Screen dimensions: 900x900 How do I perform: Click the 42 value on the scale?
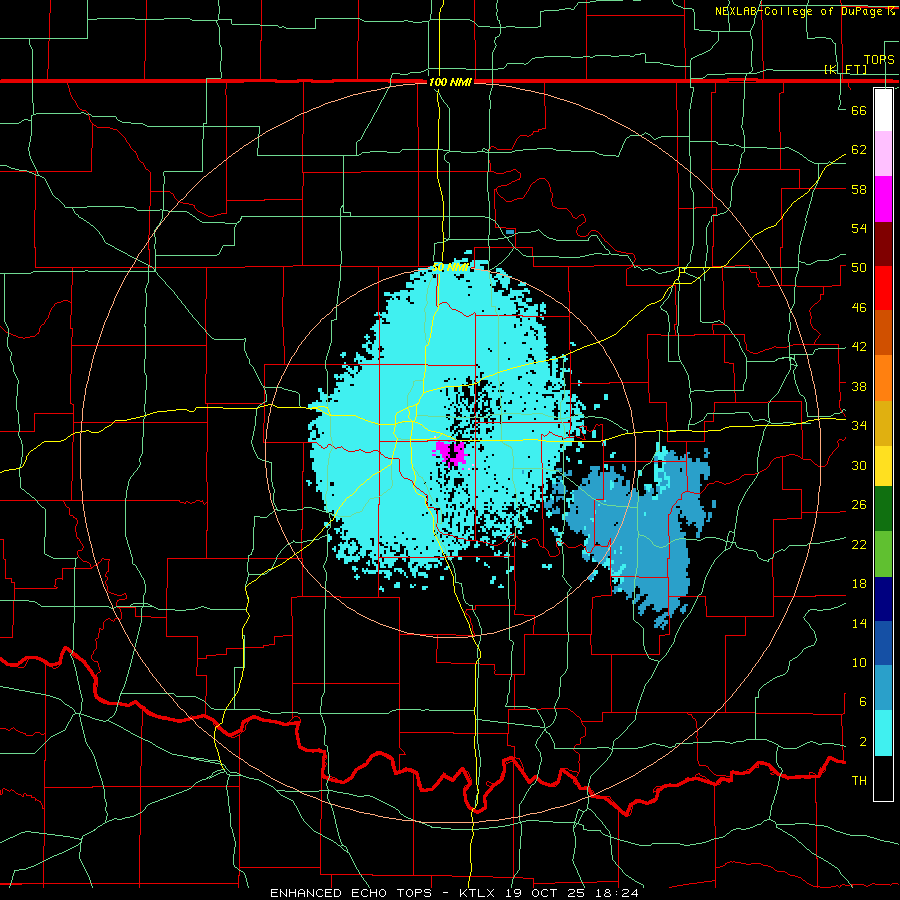point(859,347)
